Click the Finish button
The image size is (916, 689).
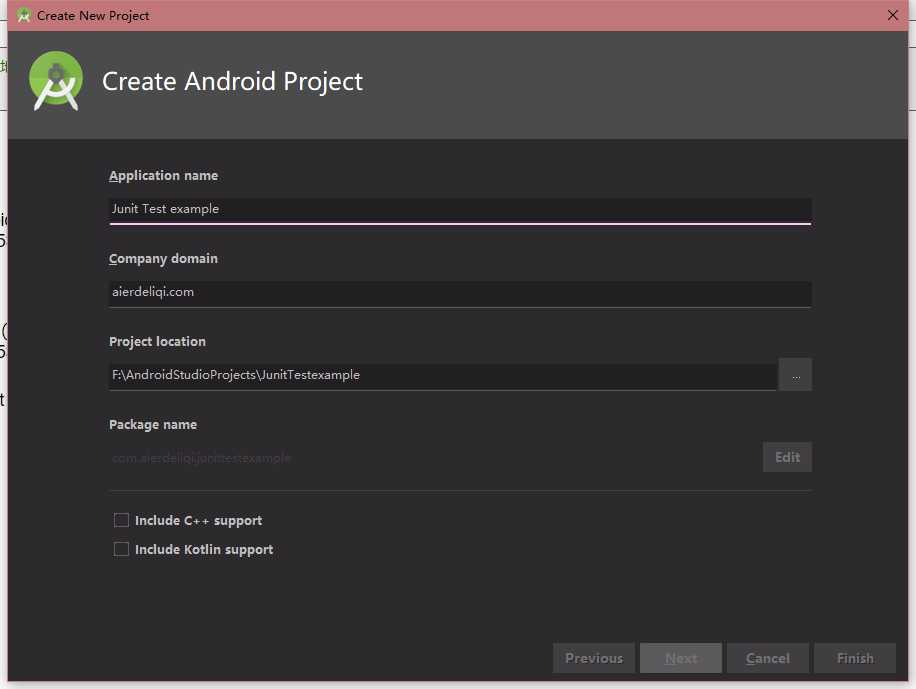pyautogui.click(x=855, y=658)
